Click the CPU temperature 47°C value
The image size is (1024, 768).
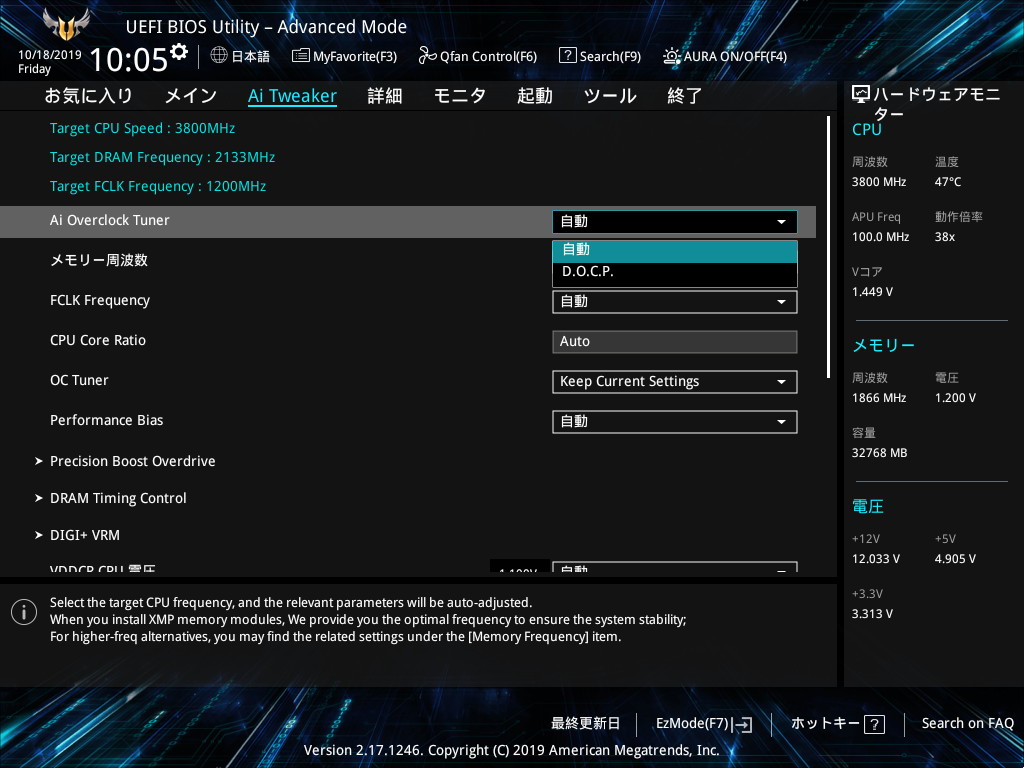(948, 182)
